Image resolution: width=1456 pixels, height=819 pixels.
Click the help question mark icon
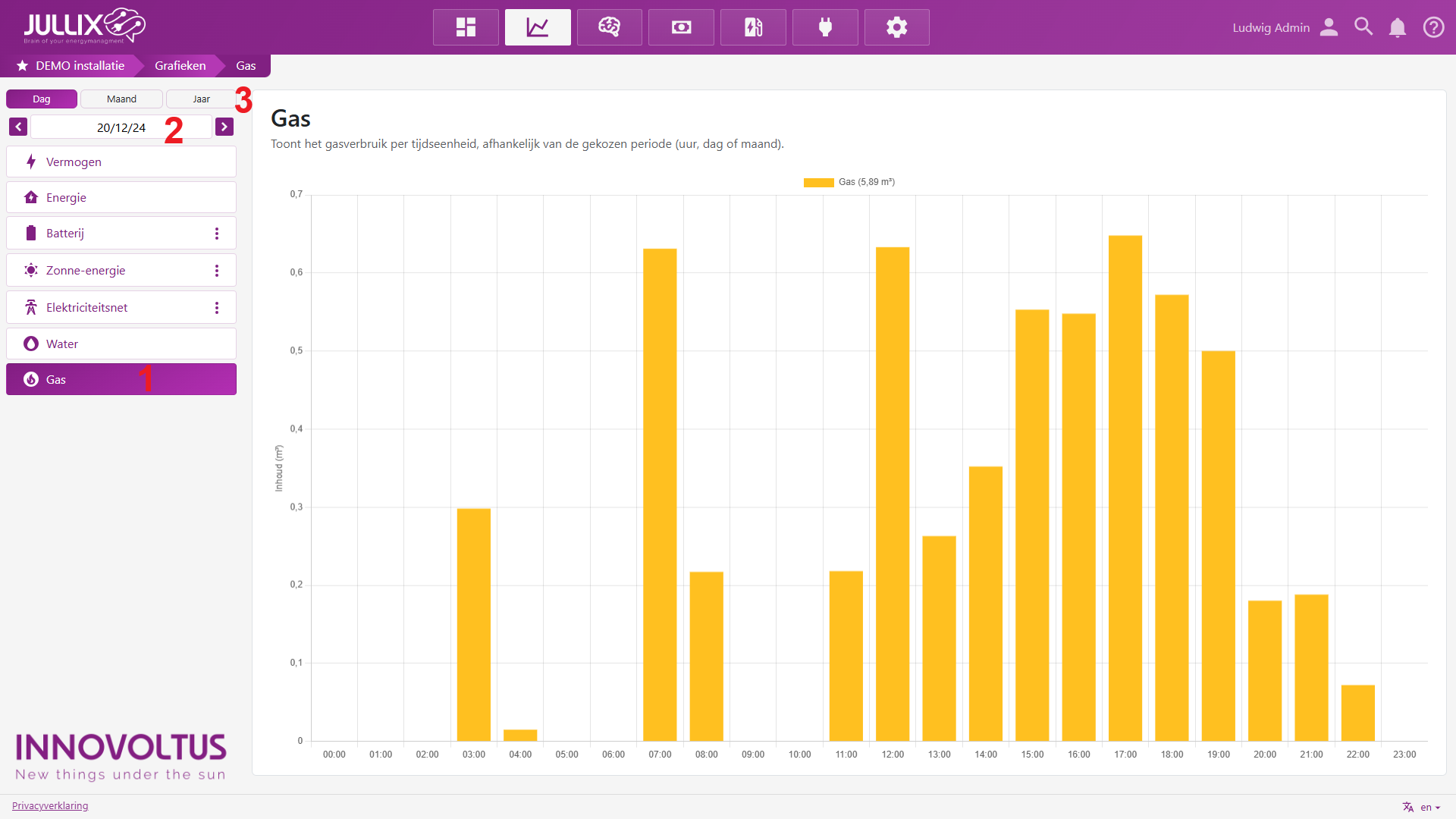1433,27
